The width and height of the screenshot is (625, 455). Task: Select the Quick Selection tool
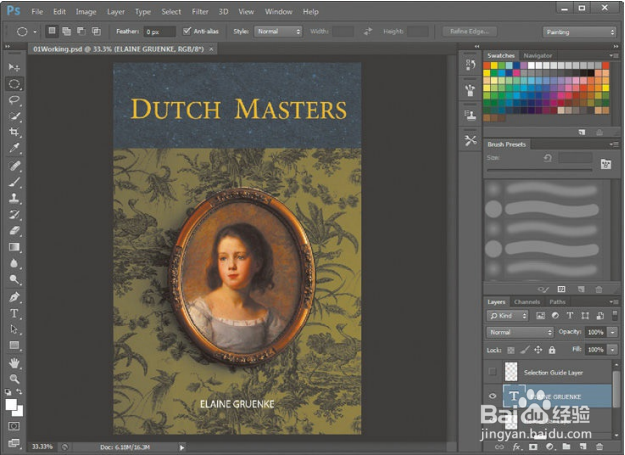(x=14, y=116)
